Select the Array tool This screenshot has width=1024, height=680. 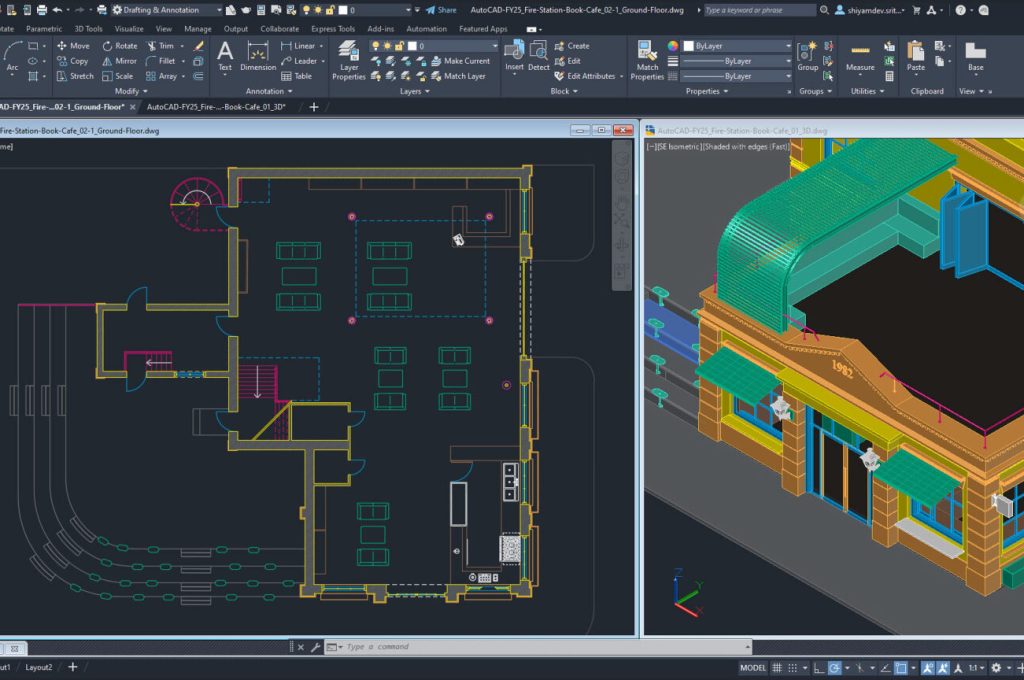tap(162, 76)
